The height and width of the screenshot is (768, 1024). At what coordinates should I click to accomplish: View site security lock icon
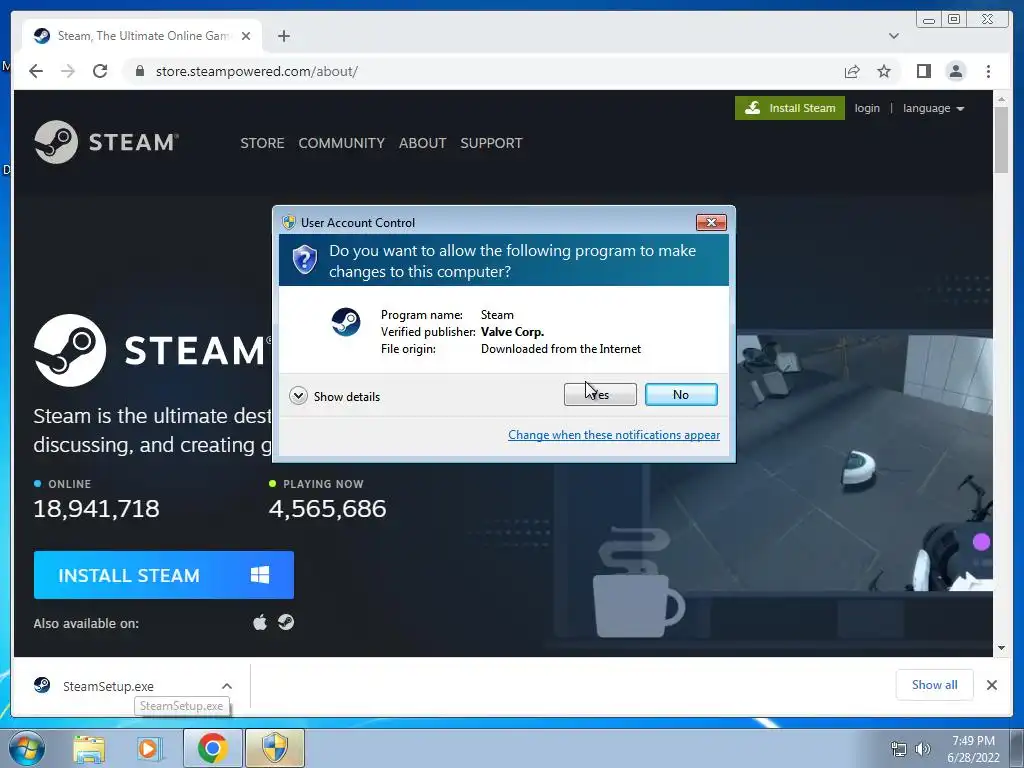139,71
